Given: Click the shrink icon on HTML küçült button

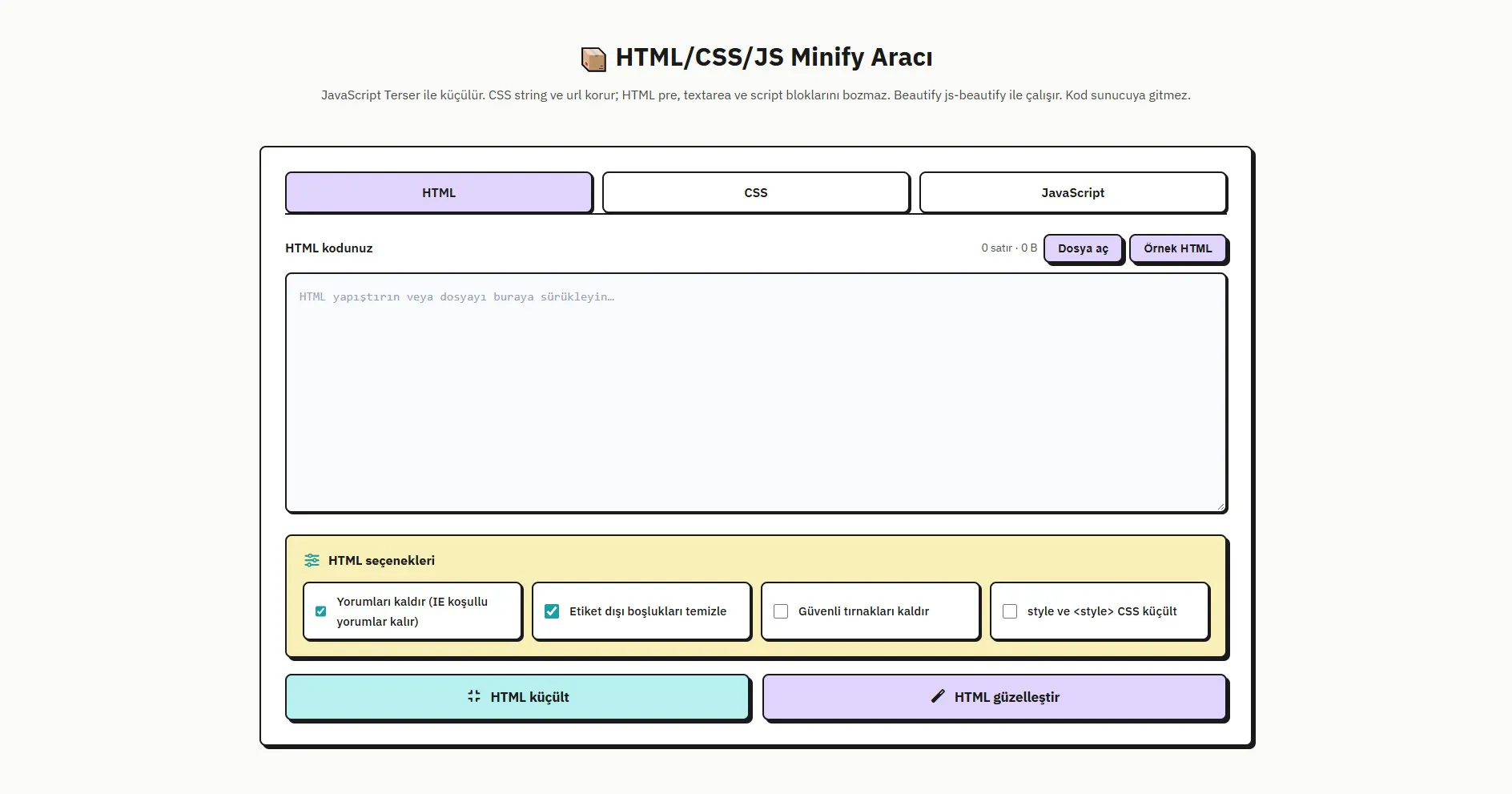Looking at the screenshot, I should (x=474, y=696).
